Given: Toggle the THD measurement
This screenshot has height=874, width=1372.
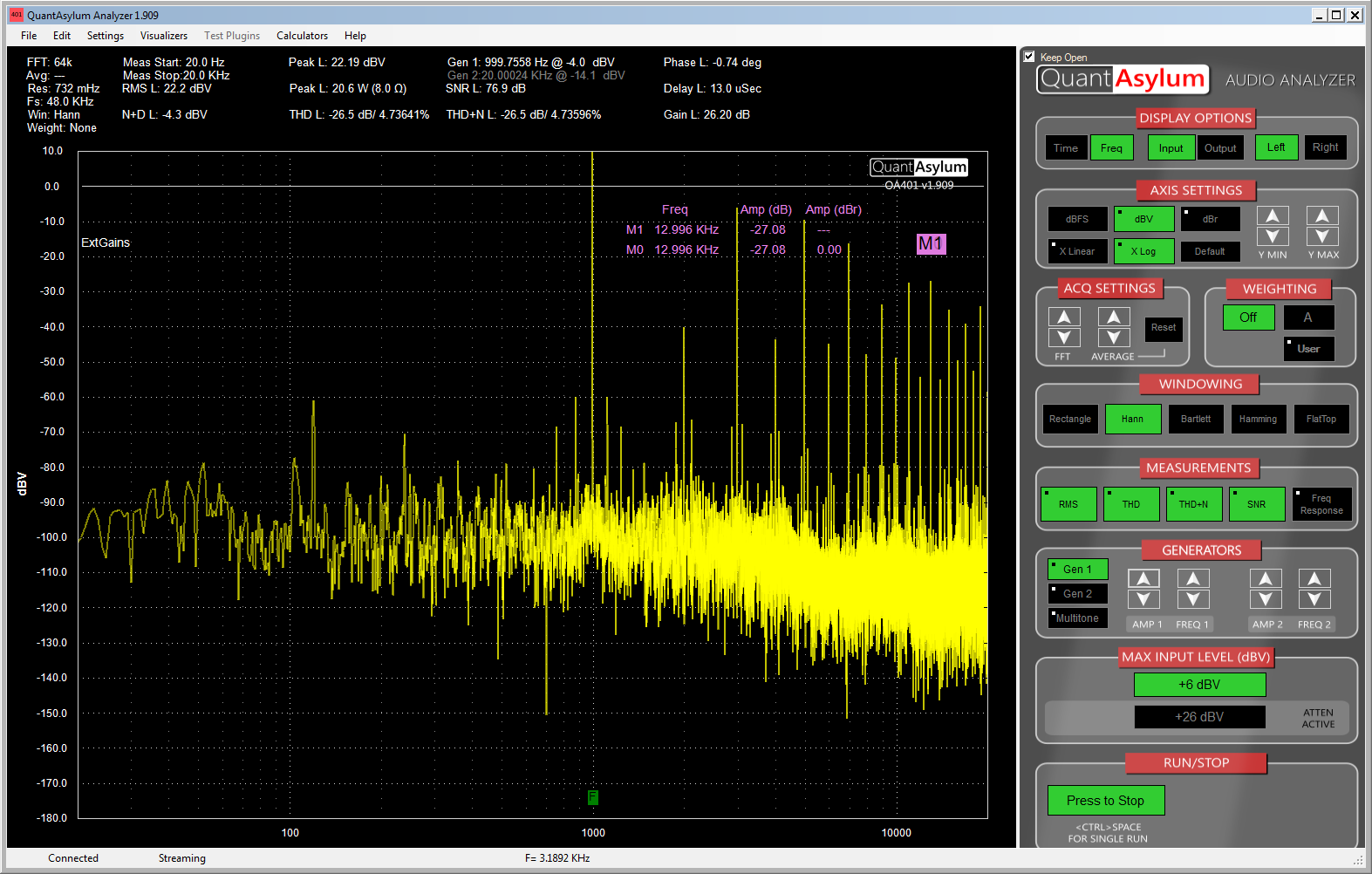Looking at the screenshot, I should click(x=1131, y=504).
